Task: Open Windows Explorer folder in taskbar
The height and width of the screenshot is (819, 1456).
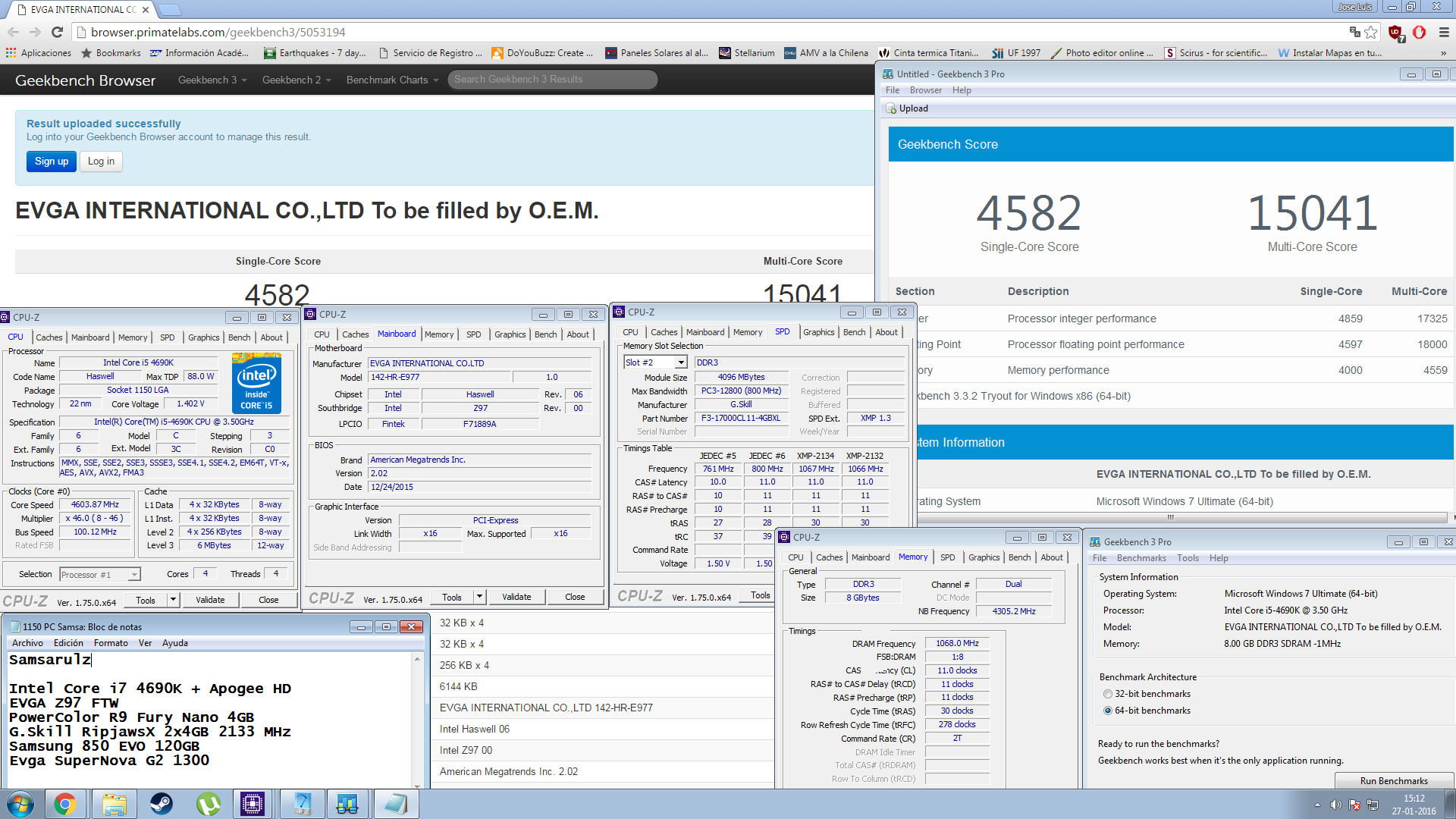Action: coord(115,804)
